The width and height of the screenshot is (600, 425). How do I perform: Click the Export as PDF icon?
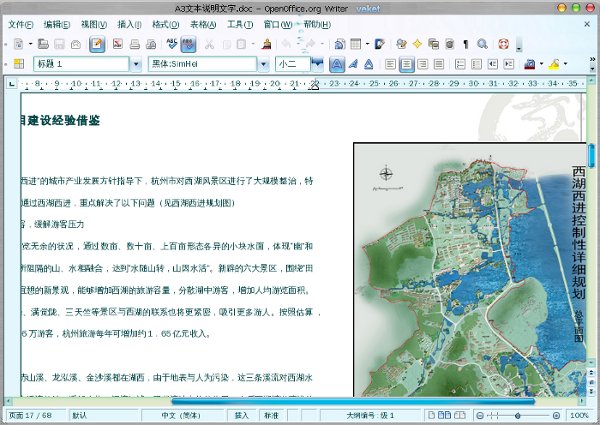pyautogui.click(x=117, y=44)
